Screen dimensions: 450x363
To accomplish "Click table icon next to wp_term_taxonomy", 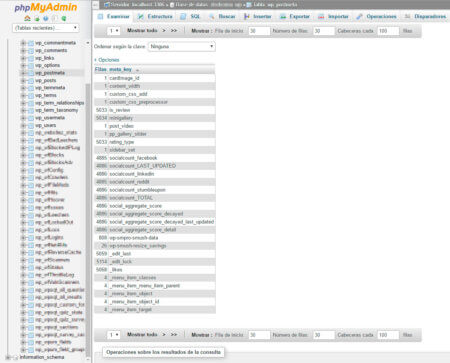I will (x=31, y=110).
